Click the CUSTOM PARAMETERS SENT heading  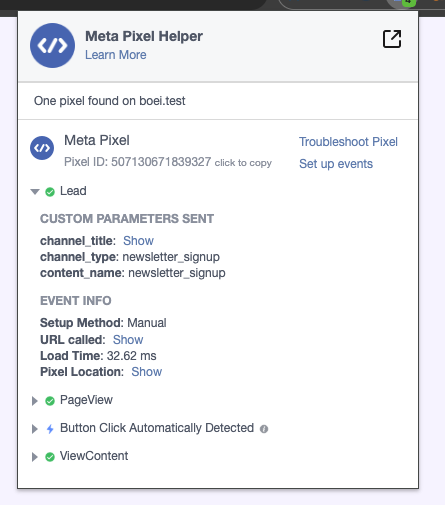coord(127,219)
